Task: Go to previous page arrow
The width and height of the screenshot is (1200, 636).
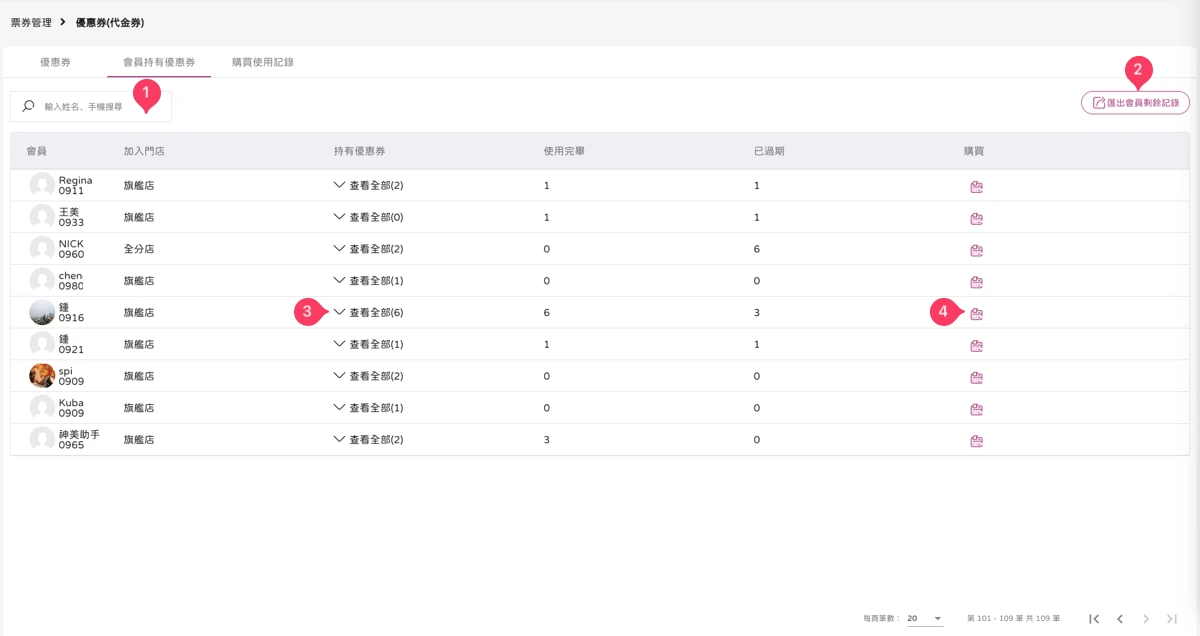Action: 1120,619
